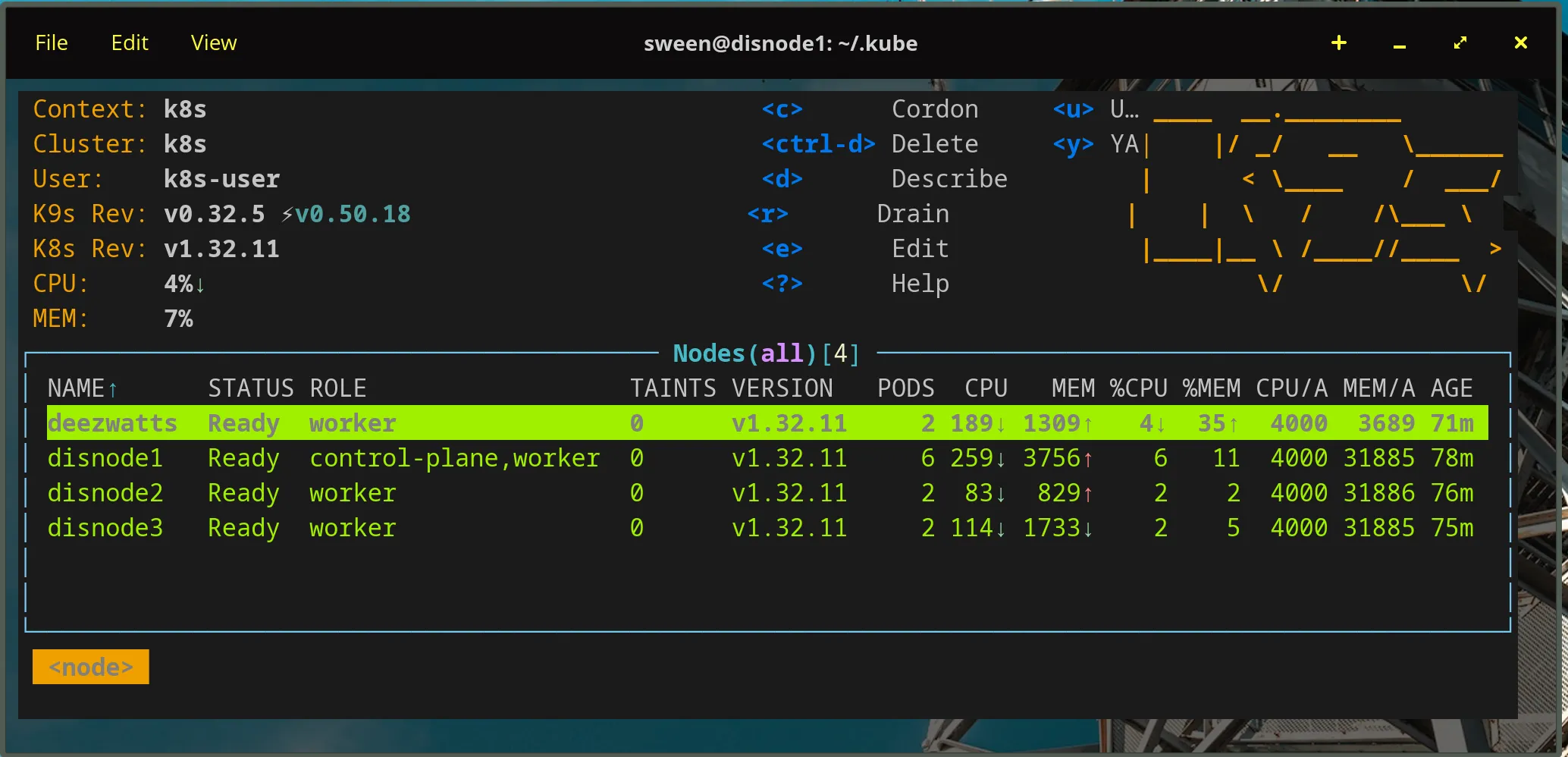This screenshot has width=1568, height=757.
Task: Click the <node> breadcrumb label
Action: tap(91, 667)
